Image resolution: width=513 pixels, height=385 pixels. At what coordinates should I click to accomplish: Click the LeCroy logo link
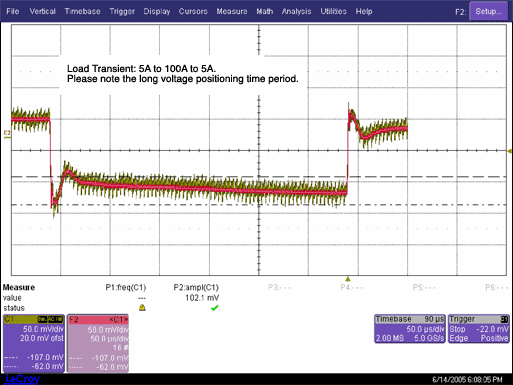[22, 379]
